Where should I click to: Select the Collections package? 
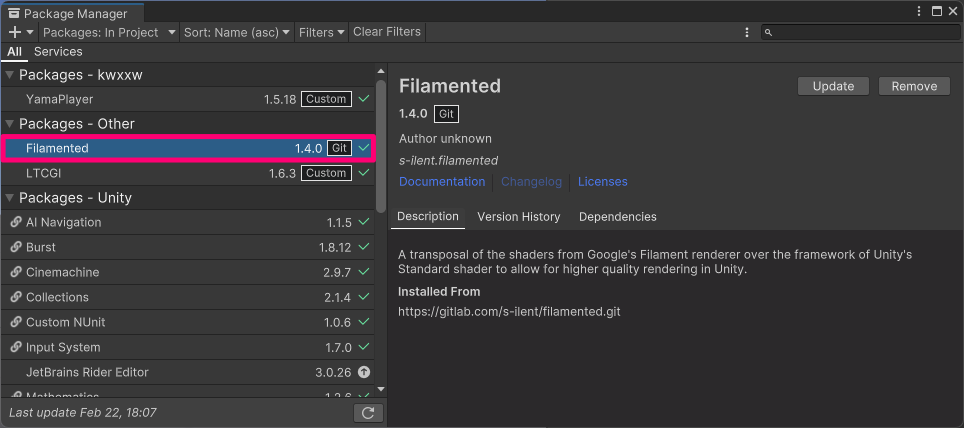[188, 298]
